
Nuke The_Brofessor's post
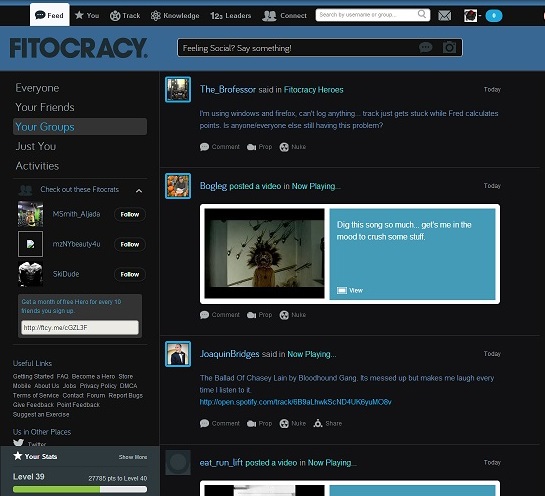(x=293, y=147)
